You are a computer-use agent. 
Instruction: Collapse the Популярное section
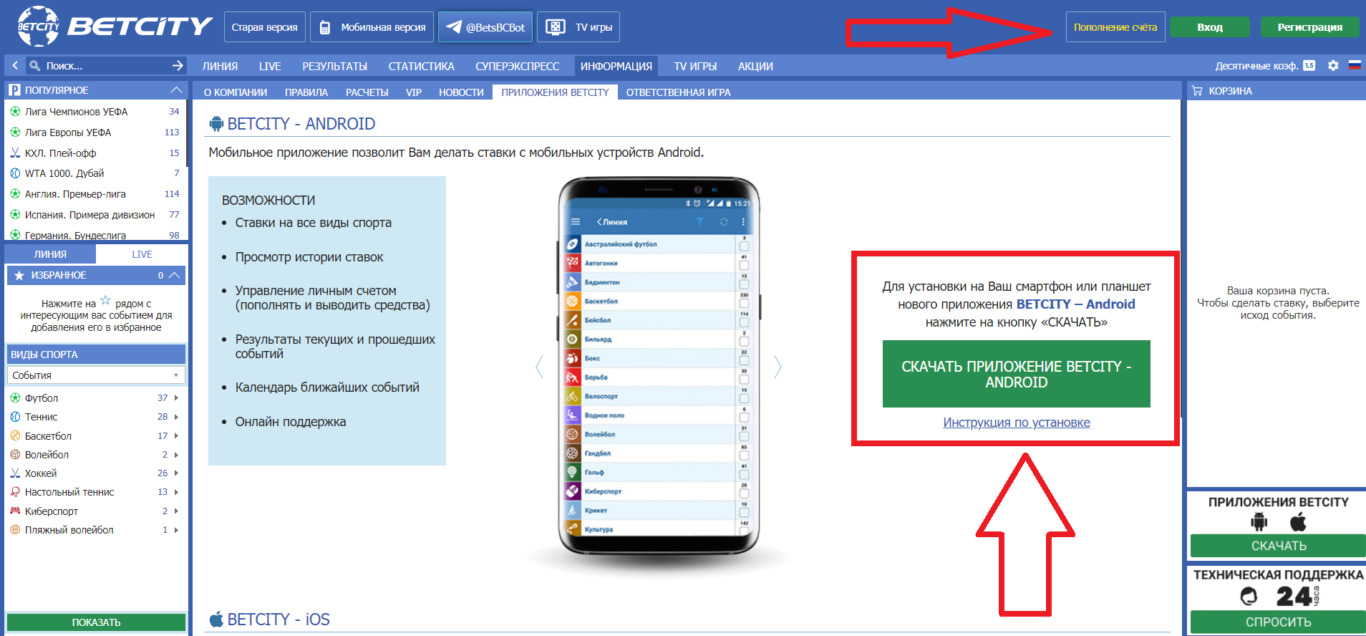pyautogui.click(x=177, y=90)
